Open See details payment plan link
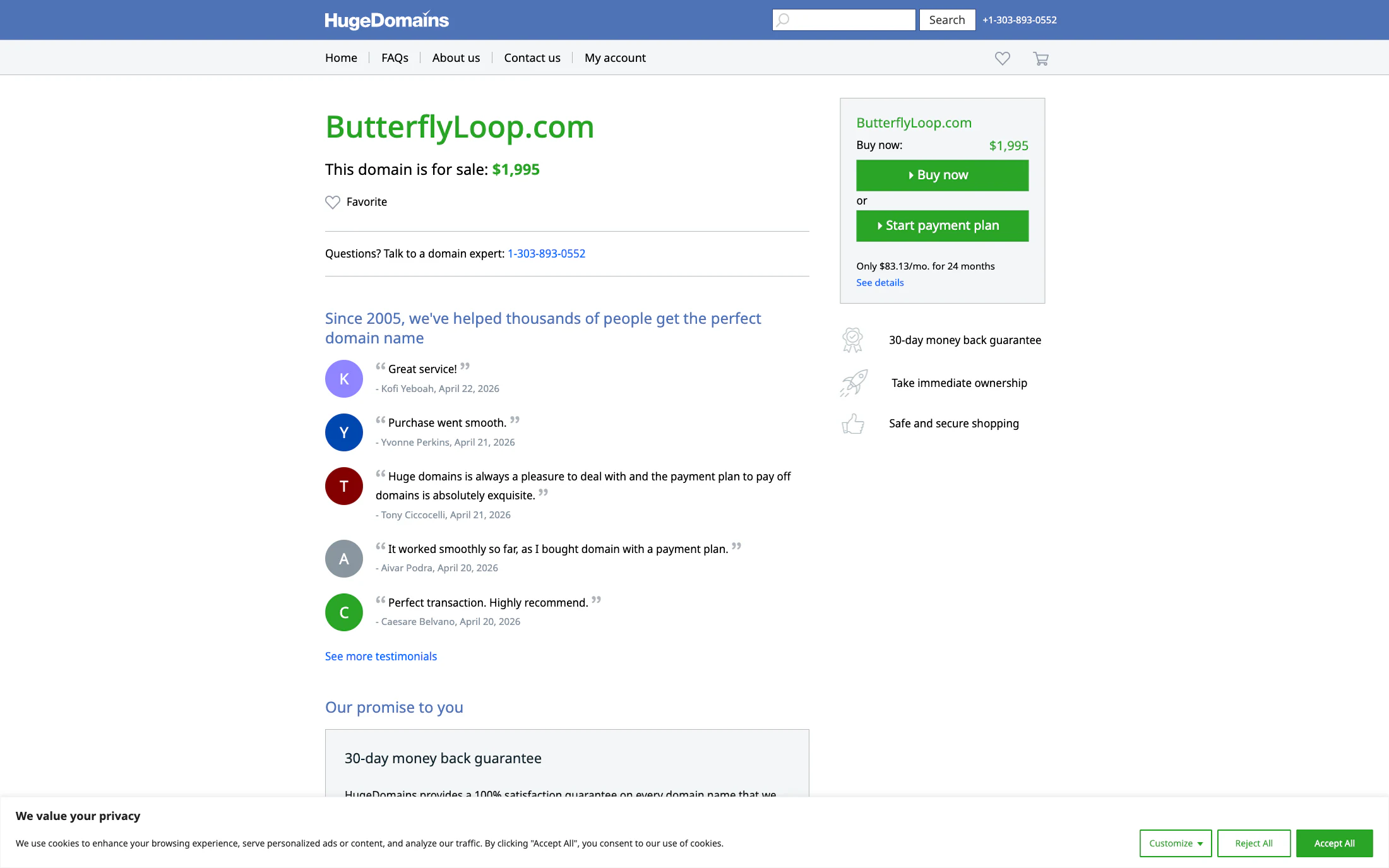The width and height of the screenshot is (1389, 868). [x=879, y=283]
